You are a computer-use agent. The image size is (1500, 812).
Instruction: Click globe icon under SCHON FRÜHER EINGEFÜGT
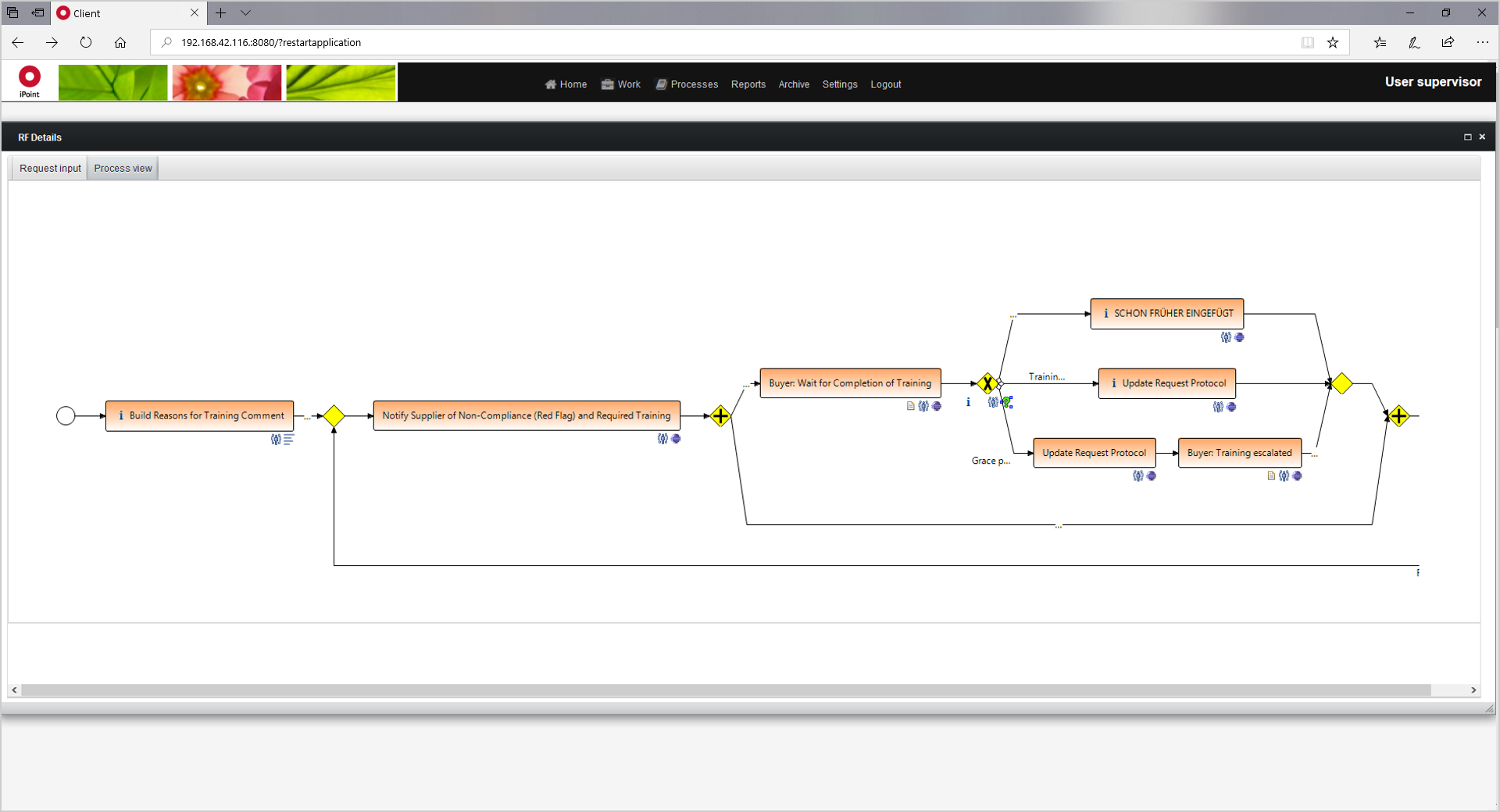[1239, 337]
